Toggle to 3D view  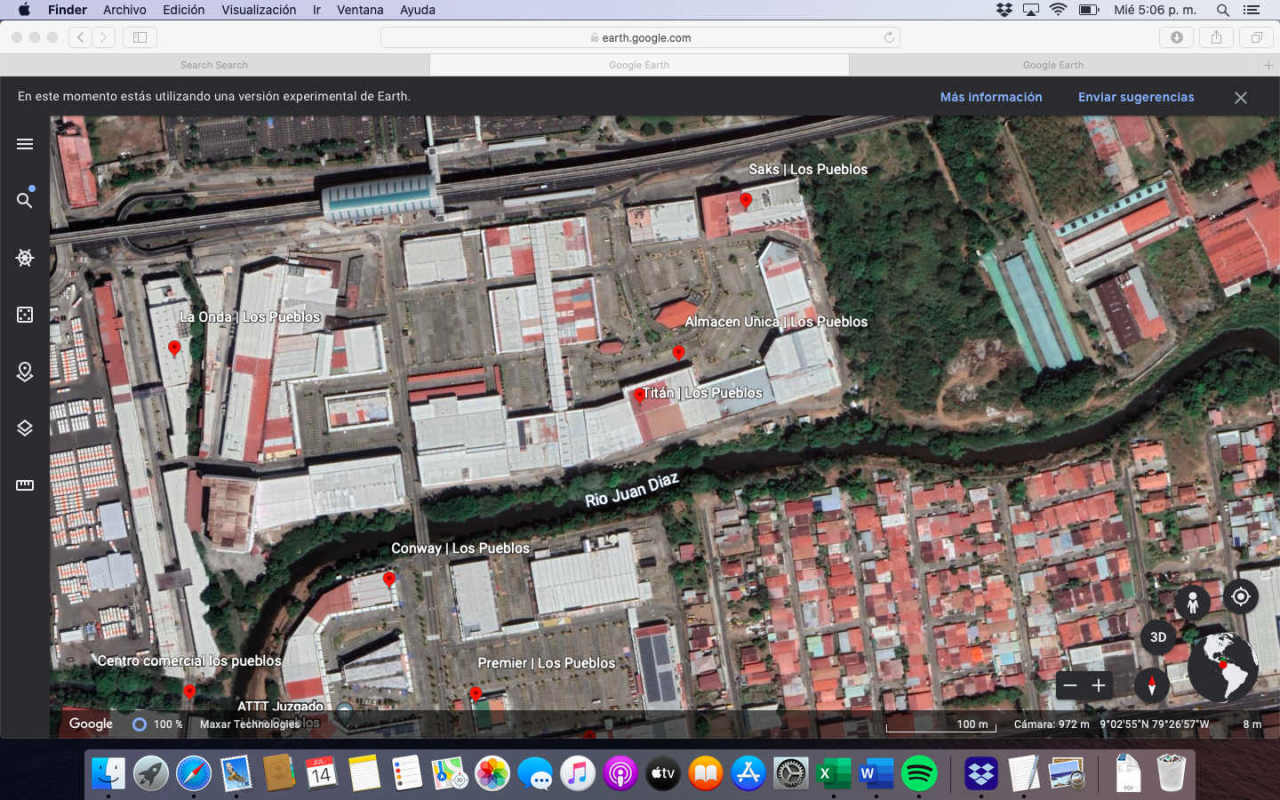tap(1158, 636)
